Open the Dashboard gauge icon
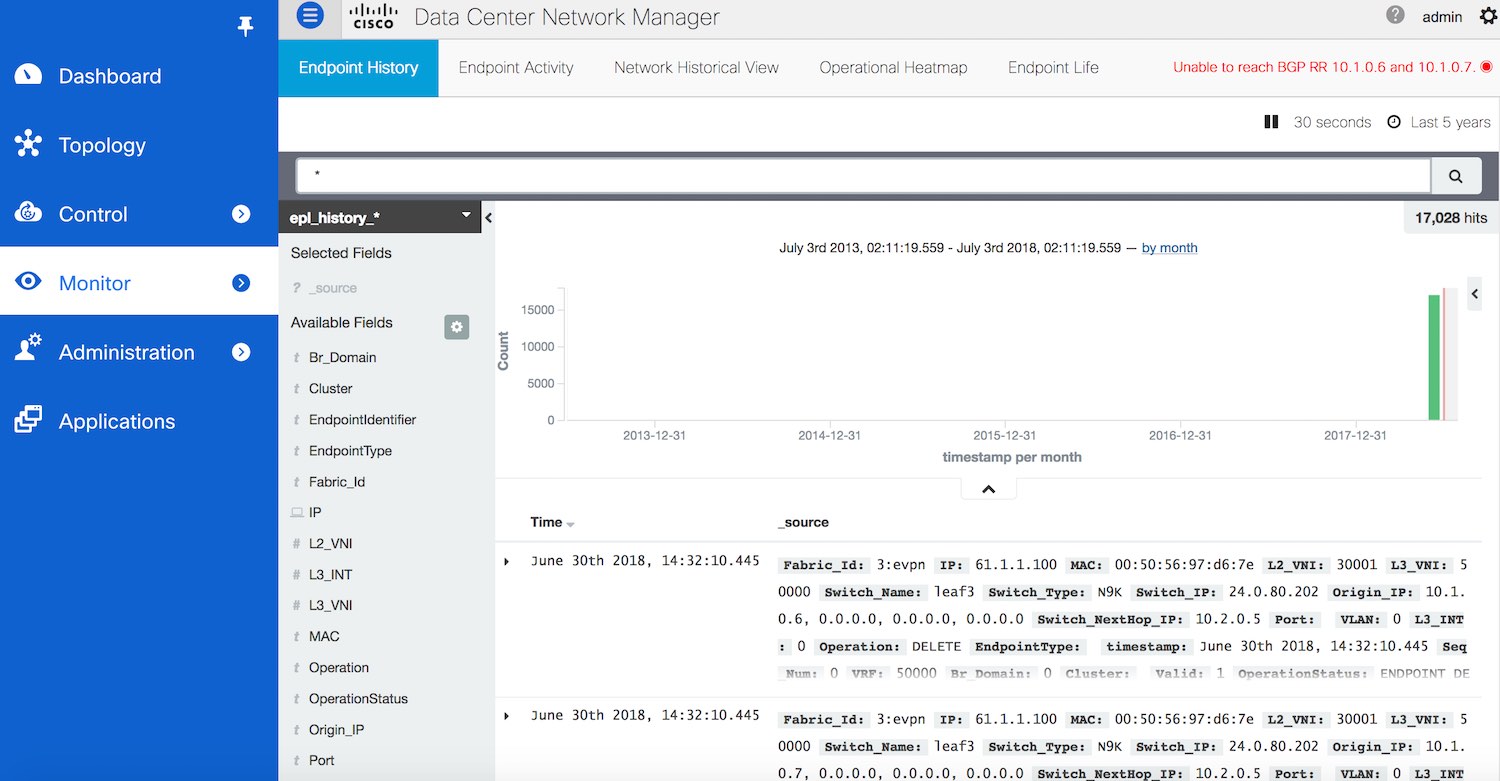This screenshot has height=781, width=1500. (x=28, y=75)
